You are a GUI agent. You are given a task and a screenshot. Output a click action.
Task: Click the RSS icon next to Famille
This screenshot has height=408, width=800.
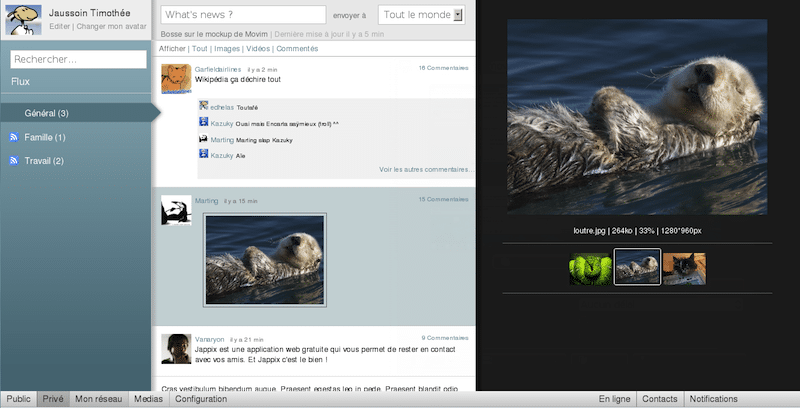coord(14,137)
